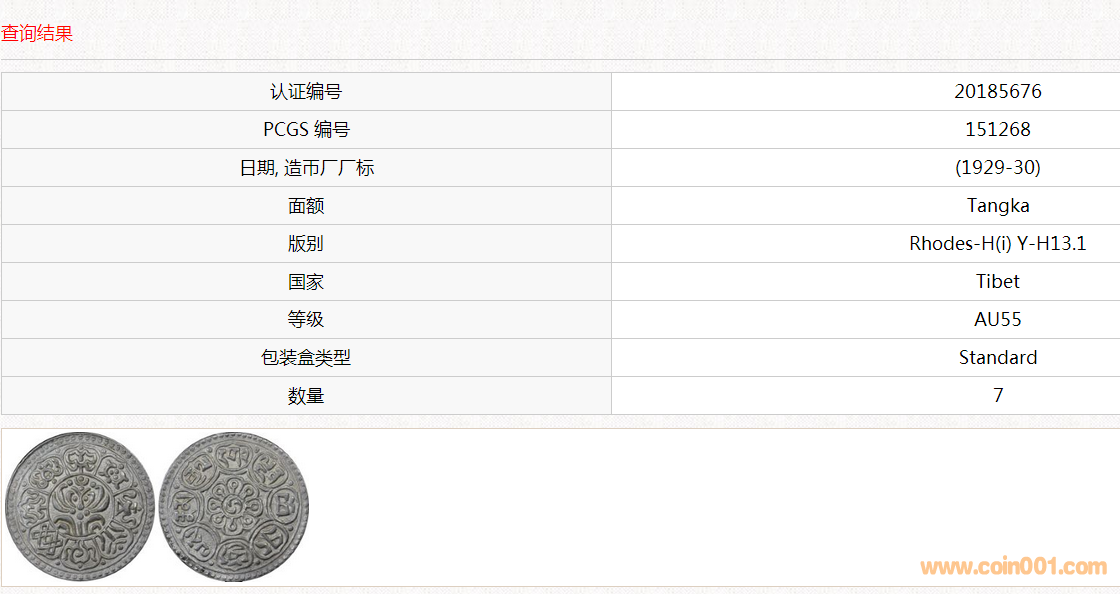1120x594 pixels.
Task: Click the 日期, 造币厂厂标 label cell
Action: pos(306,168)
